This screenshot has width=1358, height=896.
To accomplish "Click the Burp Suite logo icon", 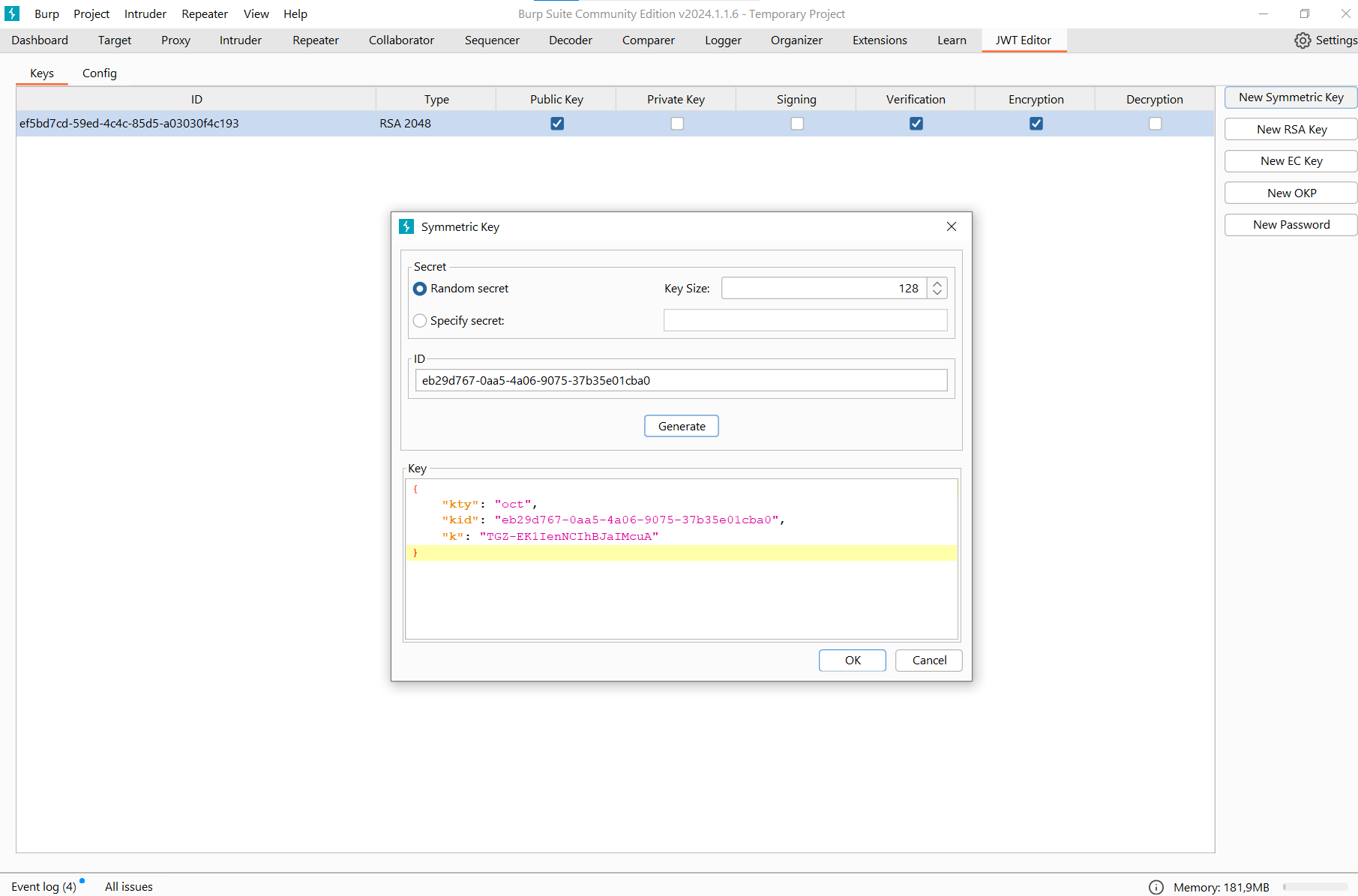I will click(12, 13).
